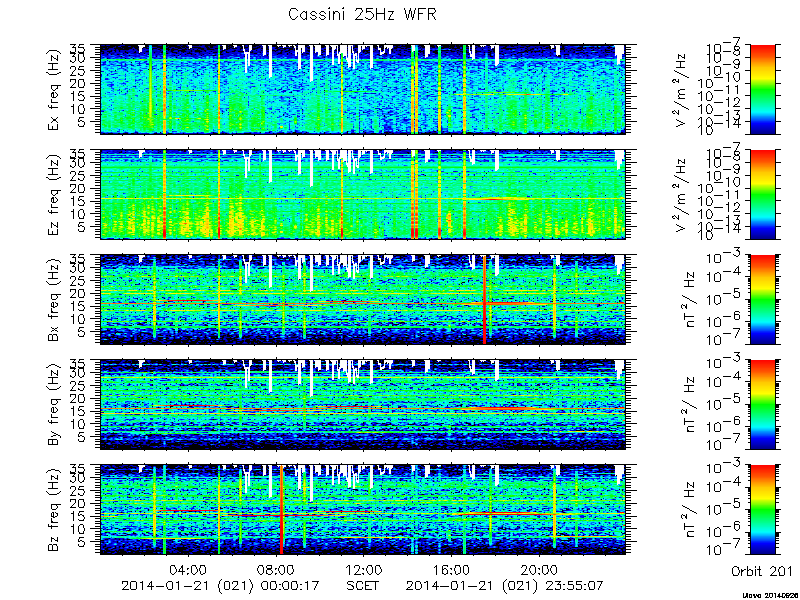Viewport: 800px width, 600px height.
Task: Click the "Ez freq (Hz)" axis label
Action: click(x=55, y=194)
